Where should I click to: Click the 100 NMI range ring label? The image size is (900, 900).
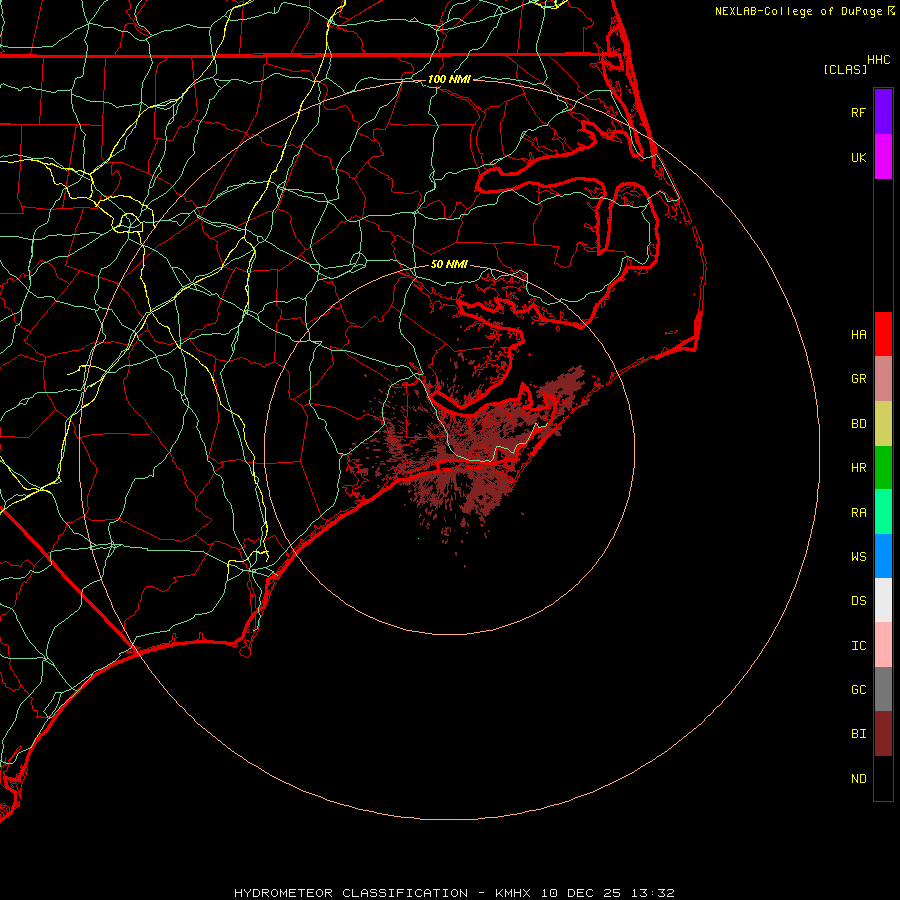point(449,79)
